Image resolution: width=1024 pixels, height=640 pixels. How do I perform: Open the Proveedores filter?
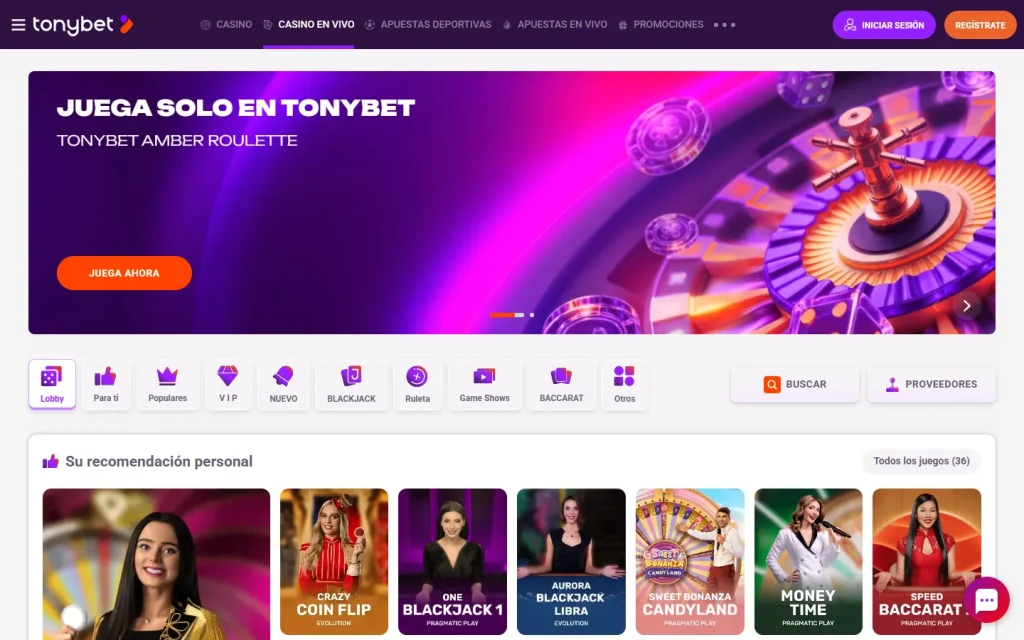(931, 384)
